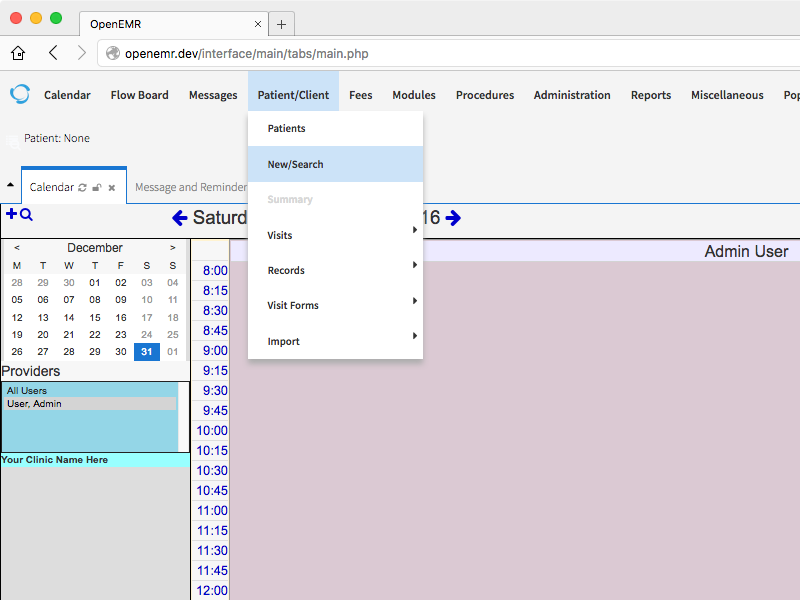The width and height of the screenshot is (800, 600).
Task: Click the browser forward arrow
Action: pos(82,53)
